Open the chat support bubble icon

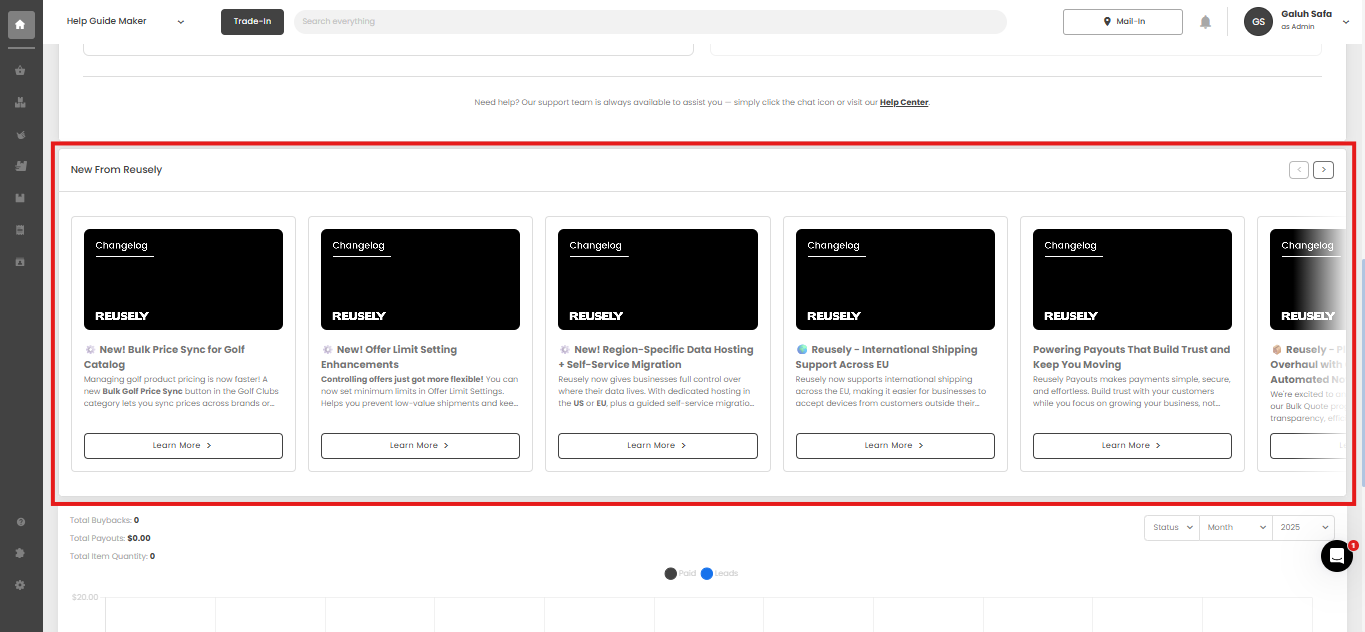[x=1336, y=556]
